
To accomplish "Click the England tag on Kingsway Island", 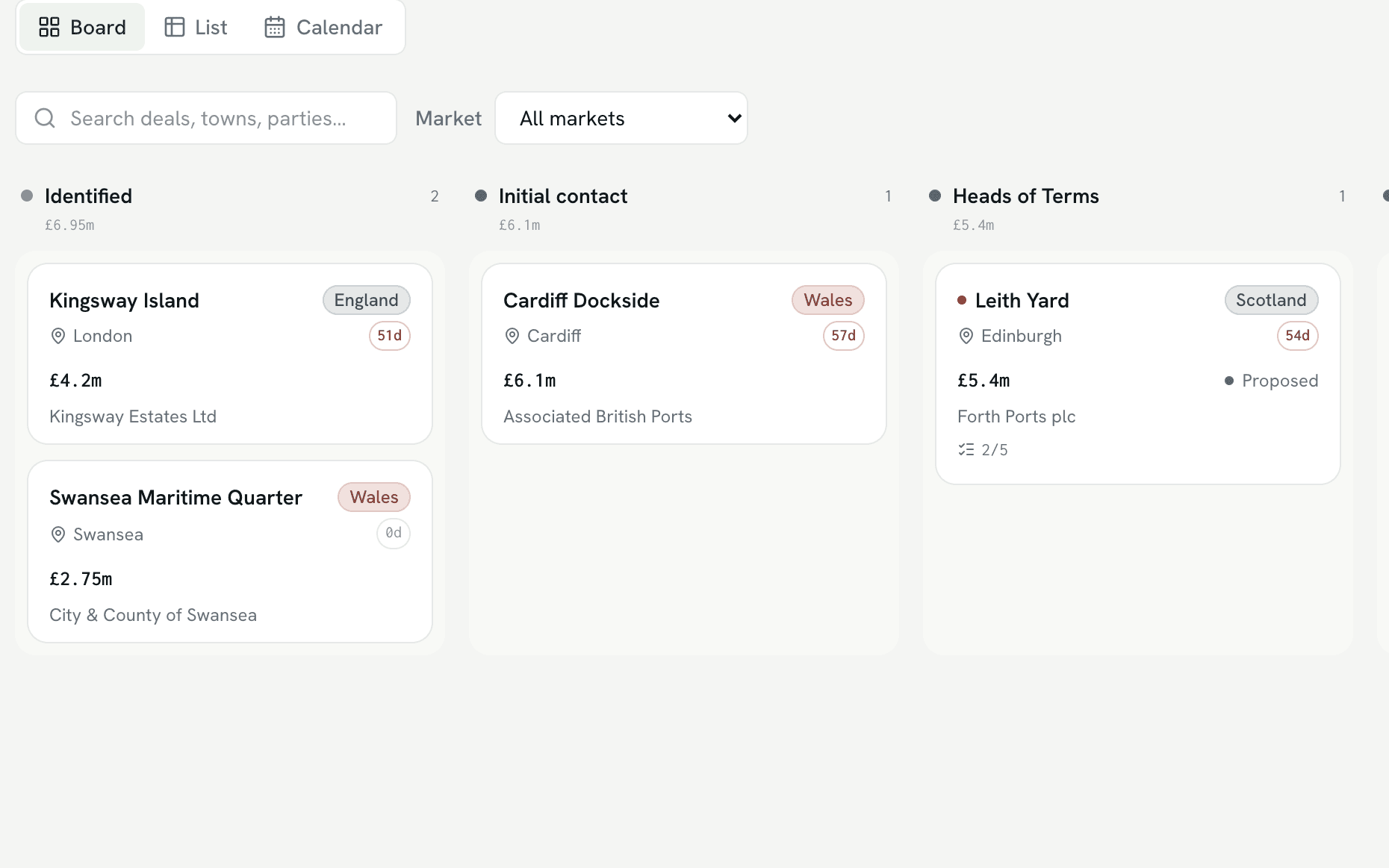I will (367, 300).
